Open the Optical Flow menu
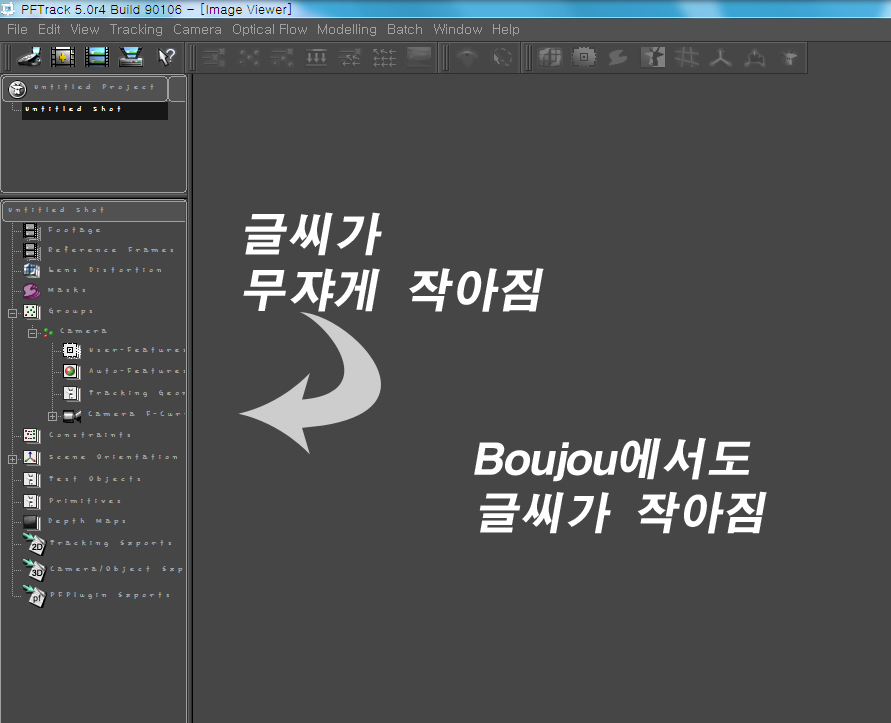 click(269, 30)
